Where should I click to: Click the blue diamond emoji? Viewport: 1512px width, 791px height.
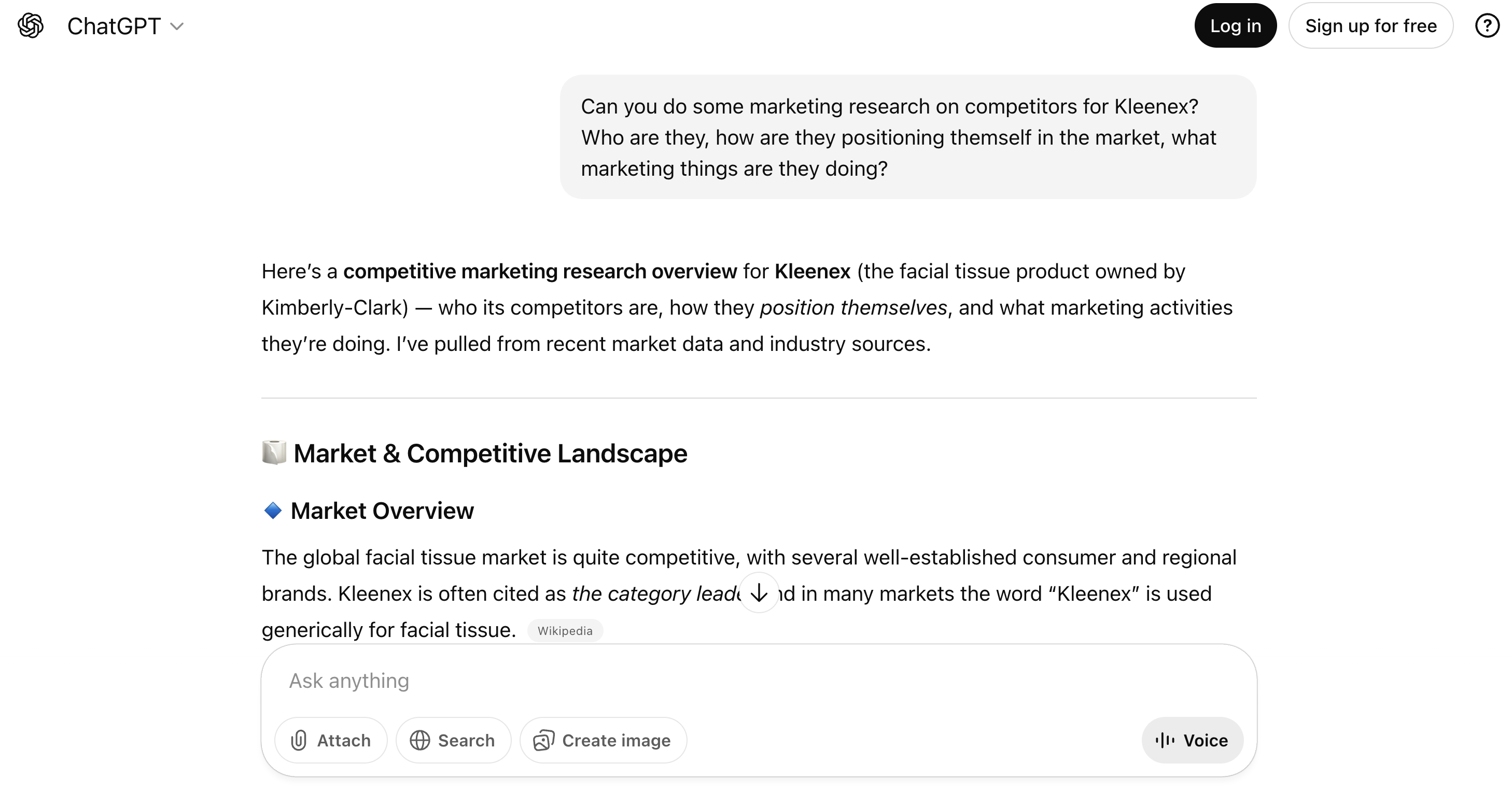click(x=273, y=511)
